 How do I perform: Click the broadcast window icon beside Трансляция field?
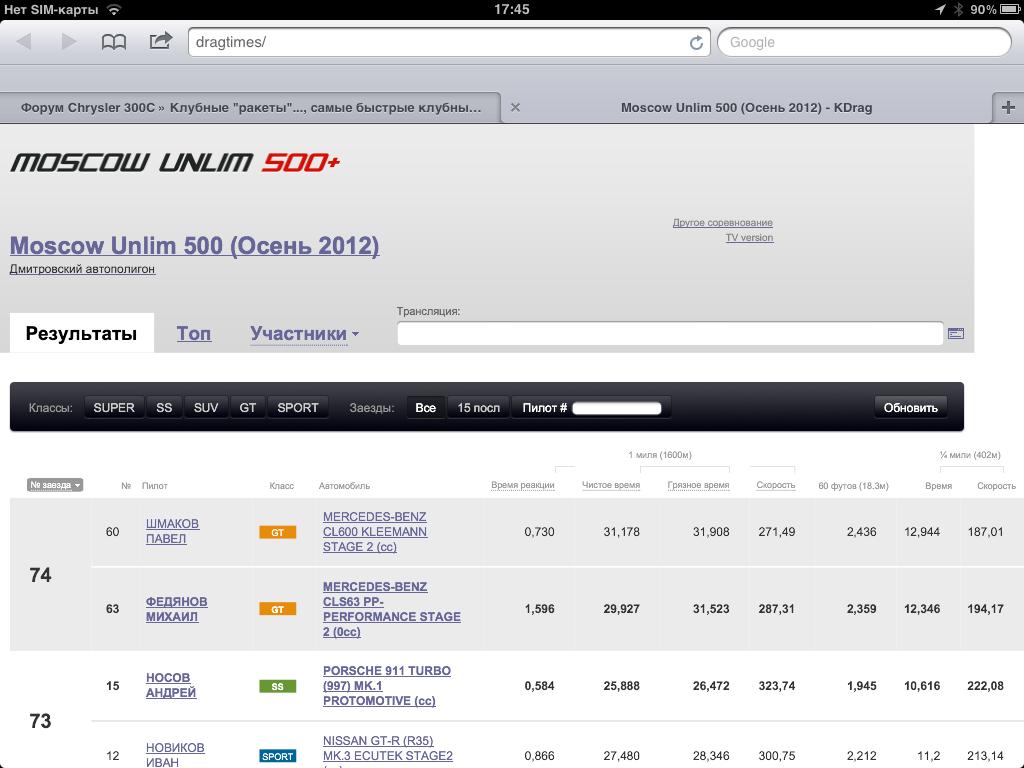coord(956,334)
